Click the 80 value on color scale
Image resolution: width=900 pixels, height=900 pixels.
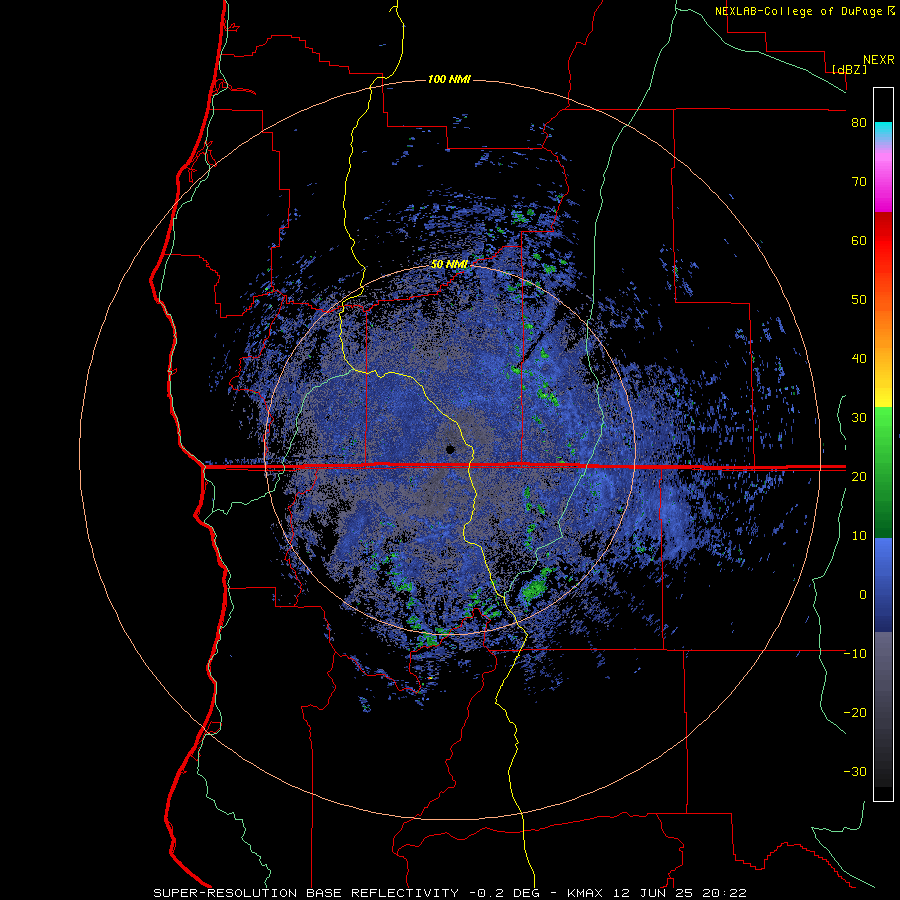(x=859, y=123)
